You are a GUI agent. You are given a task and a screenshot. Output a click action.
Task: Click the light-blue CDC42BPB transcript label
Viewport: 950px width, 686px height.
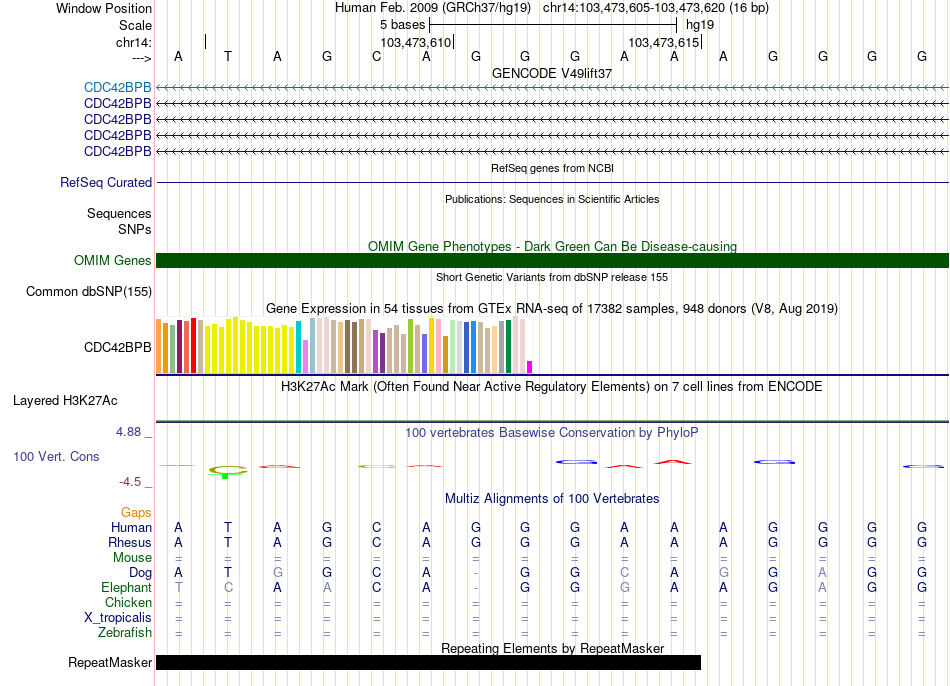click(x=118, y=87)
